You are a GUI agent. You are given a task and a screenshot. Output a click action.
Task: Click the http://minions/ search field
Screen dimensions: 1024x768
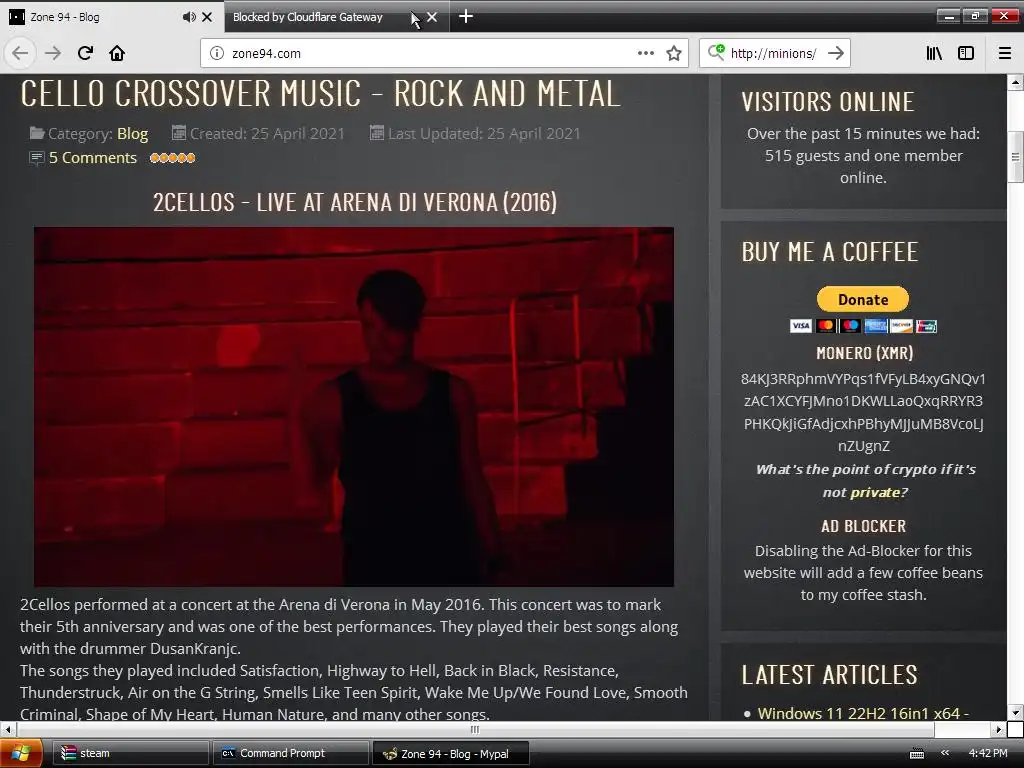773,54
